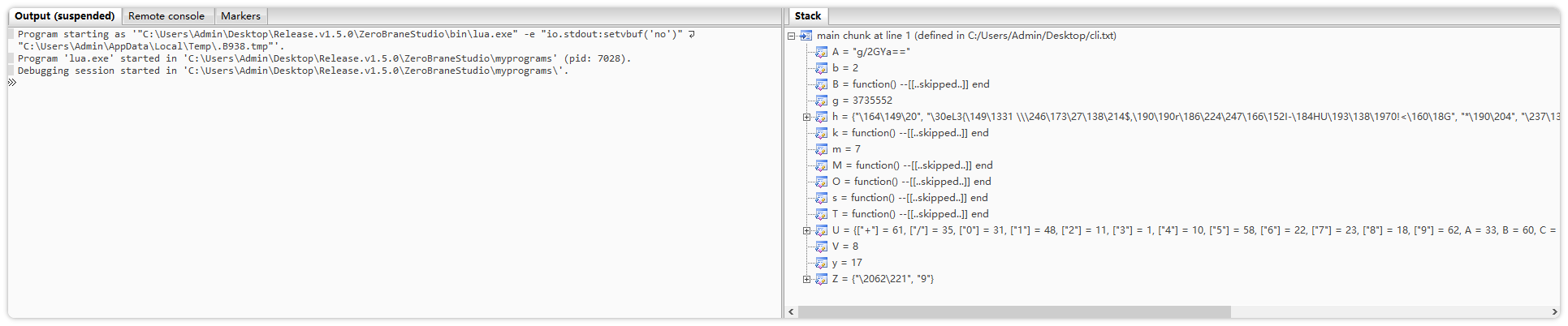This screenshot has height=326, width=1568.
Task: Select the Stack tab
Action: point(807,16)
